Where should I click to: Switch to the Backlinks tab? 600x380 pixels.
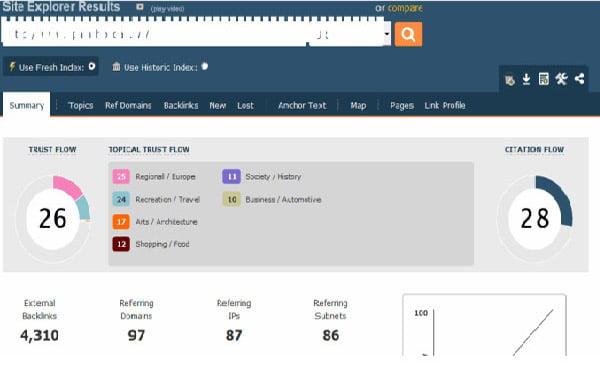click(x=181, y=105)
